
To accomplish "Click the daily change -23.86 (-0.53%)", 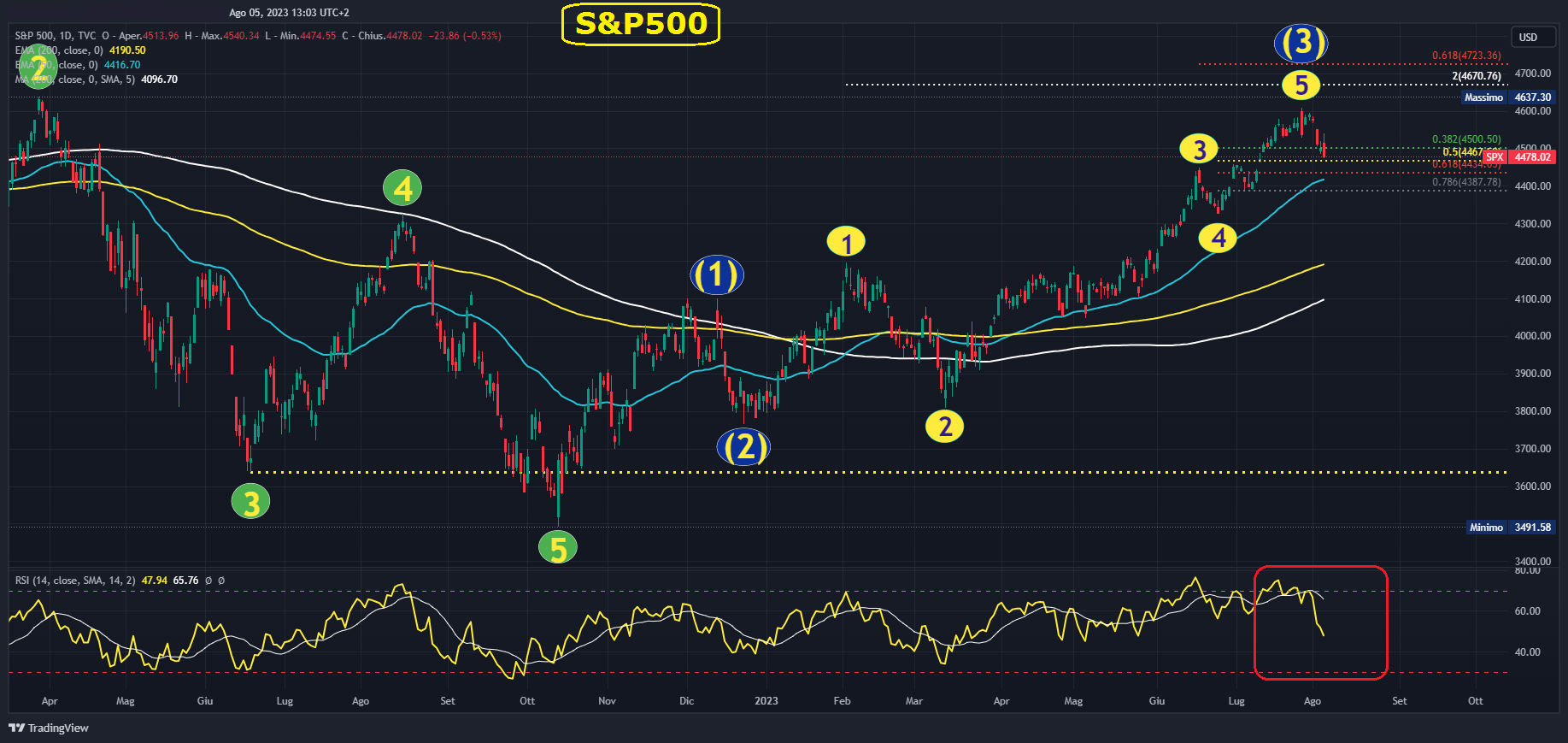I will pos(465,36).
